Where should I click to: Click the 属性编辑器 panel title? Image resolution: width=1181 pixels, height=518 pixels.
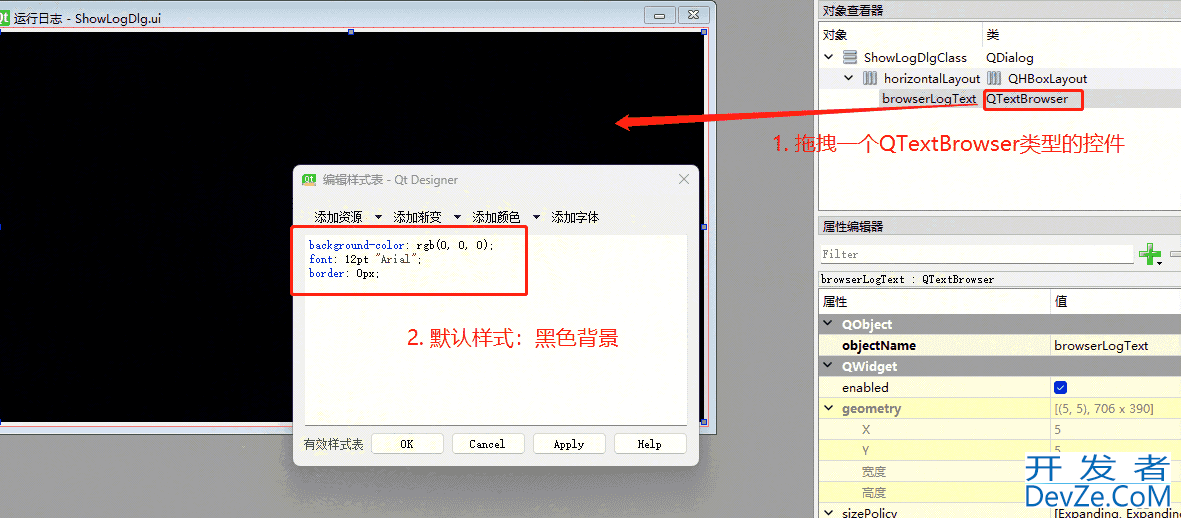pos(853,226)
